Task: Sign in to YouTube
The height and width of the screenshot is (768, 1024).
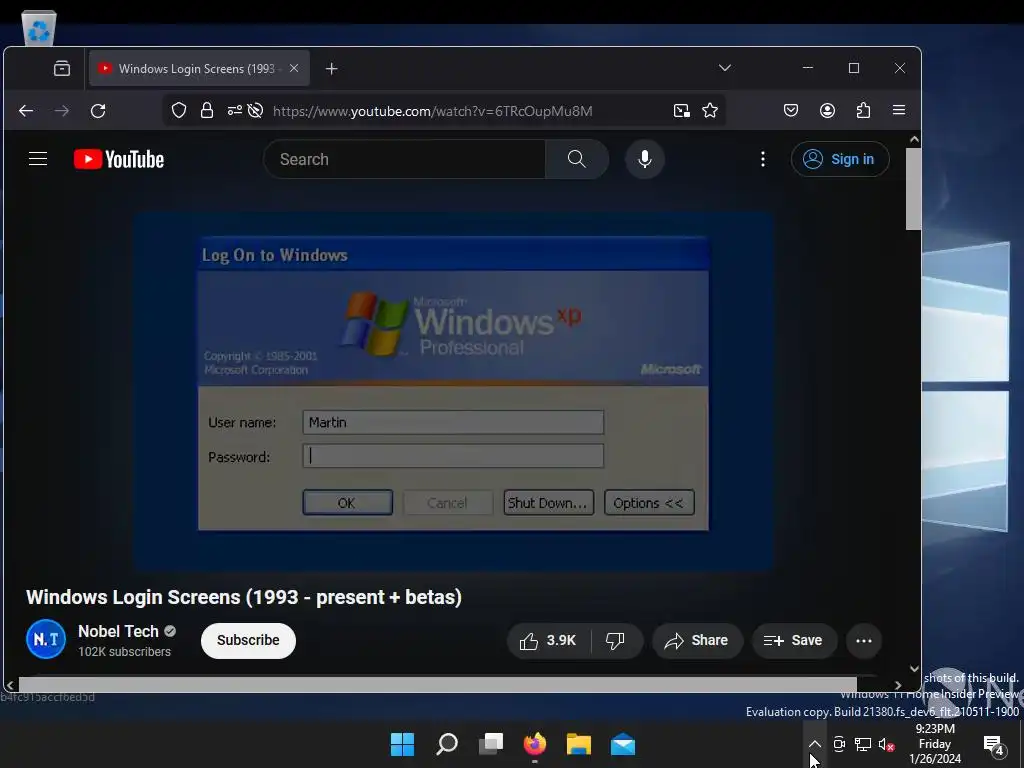Action: 840,159
